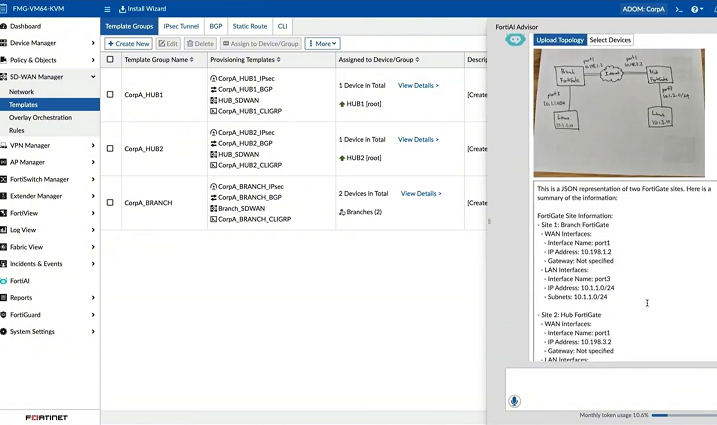Image resolution: width=717 pixels, height=425 pixels.
Task: Click the Branch_SDWAN template icon
Action: point(214,208)
